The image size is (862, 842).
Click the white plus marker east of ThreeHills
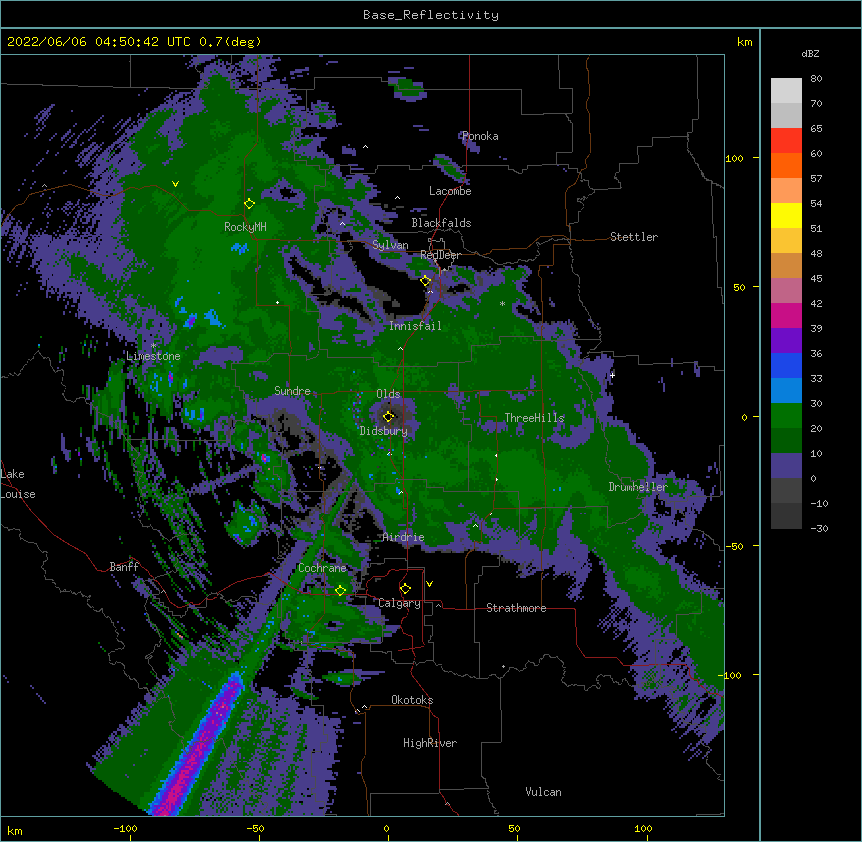(612, 375)
